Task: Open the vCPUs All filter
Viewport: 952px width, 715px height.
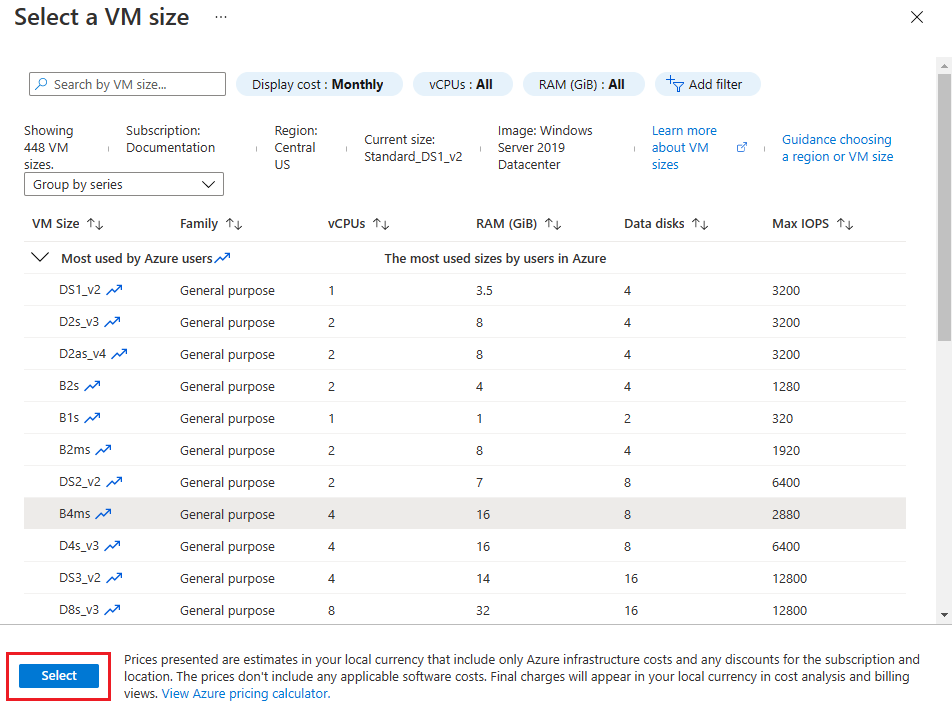Action: pyautogui.click(x=462, y=84)
